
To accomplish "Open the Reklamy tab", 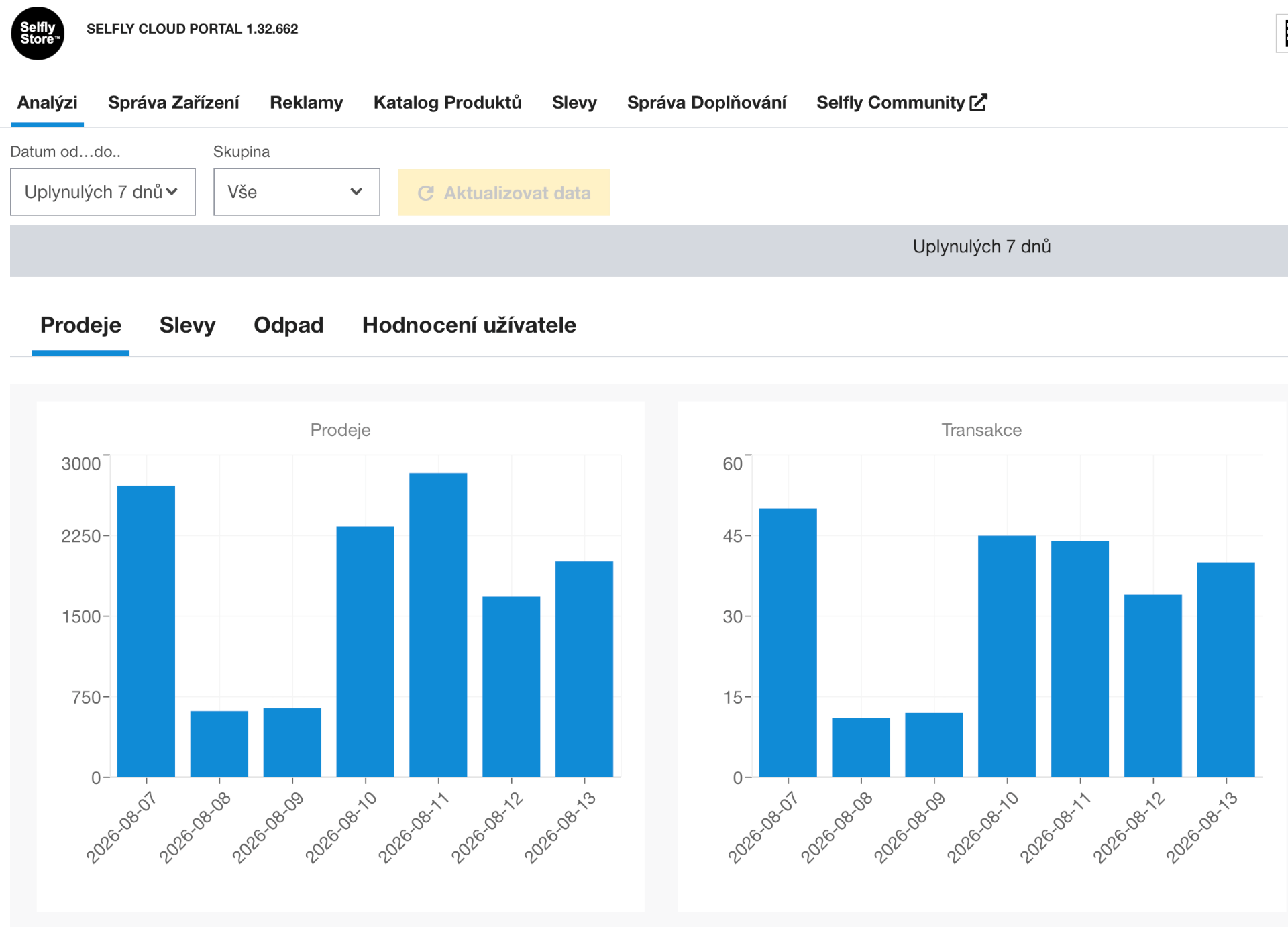I will click(306, 103).
